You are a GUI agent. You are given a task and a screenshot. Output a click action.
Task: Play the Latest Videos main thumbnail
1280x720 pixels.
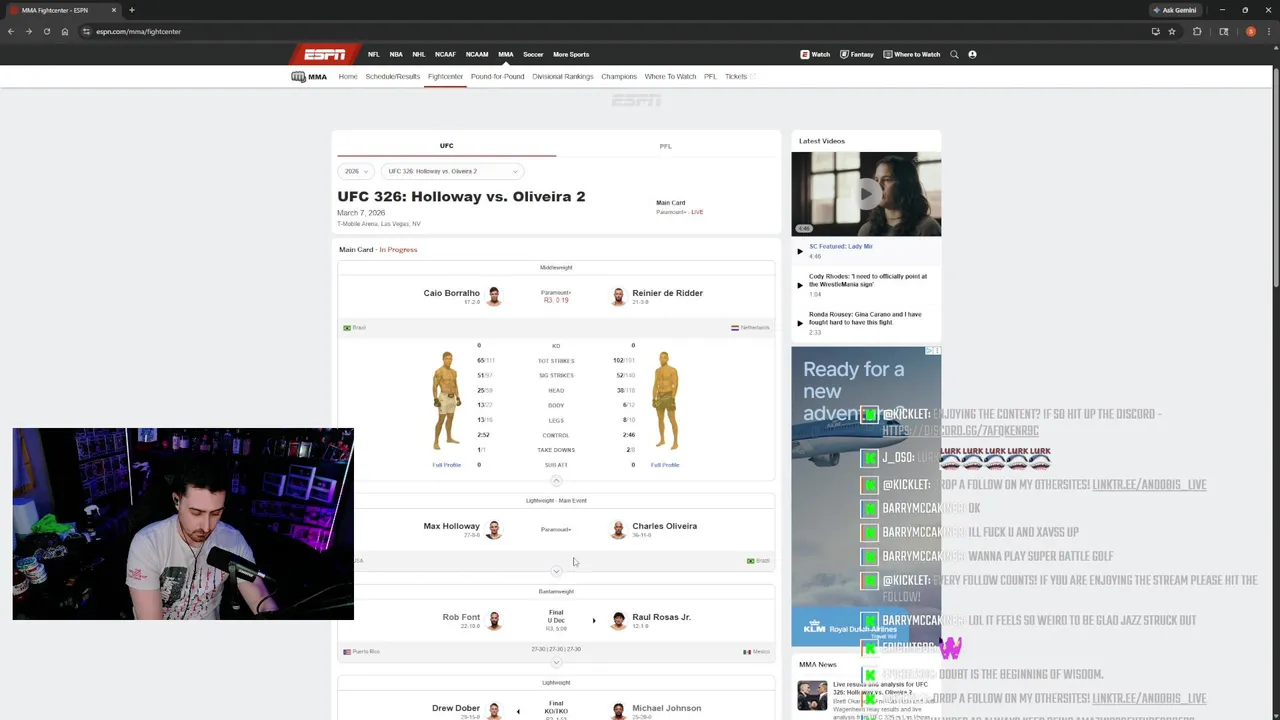[866, 194]
